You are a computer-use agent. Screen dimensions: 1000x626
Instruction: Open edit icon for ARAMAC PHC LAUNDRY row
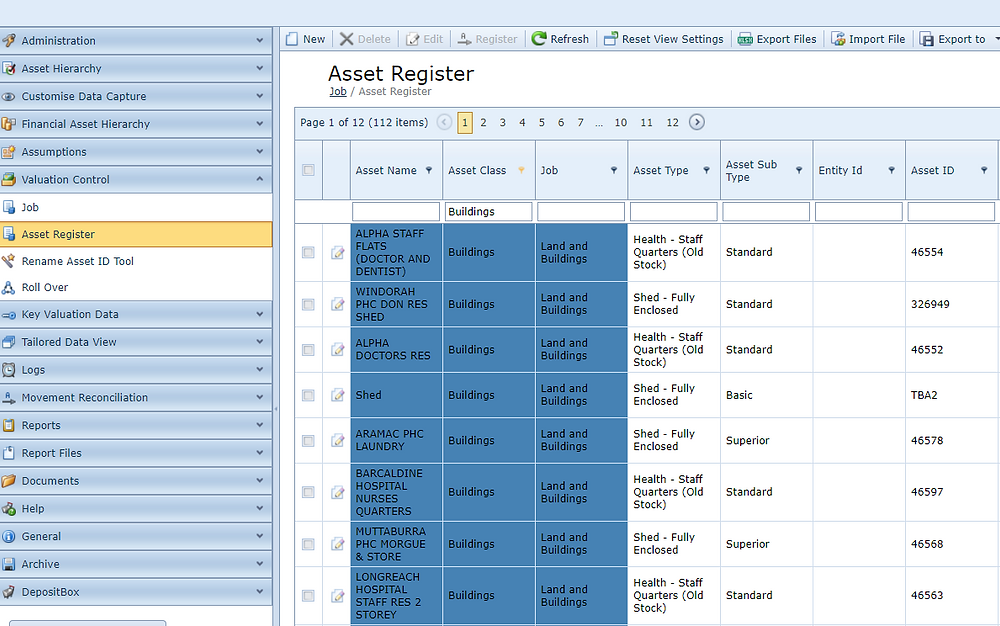(x=337, y=440)
